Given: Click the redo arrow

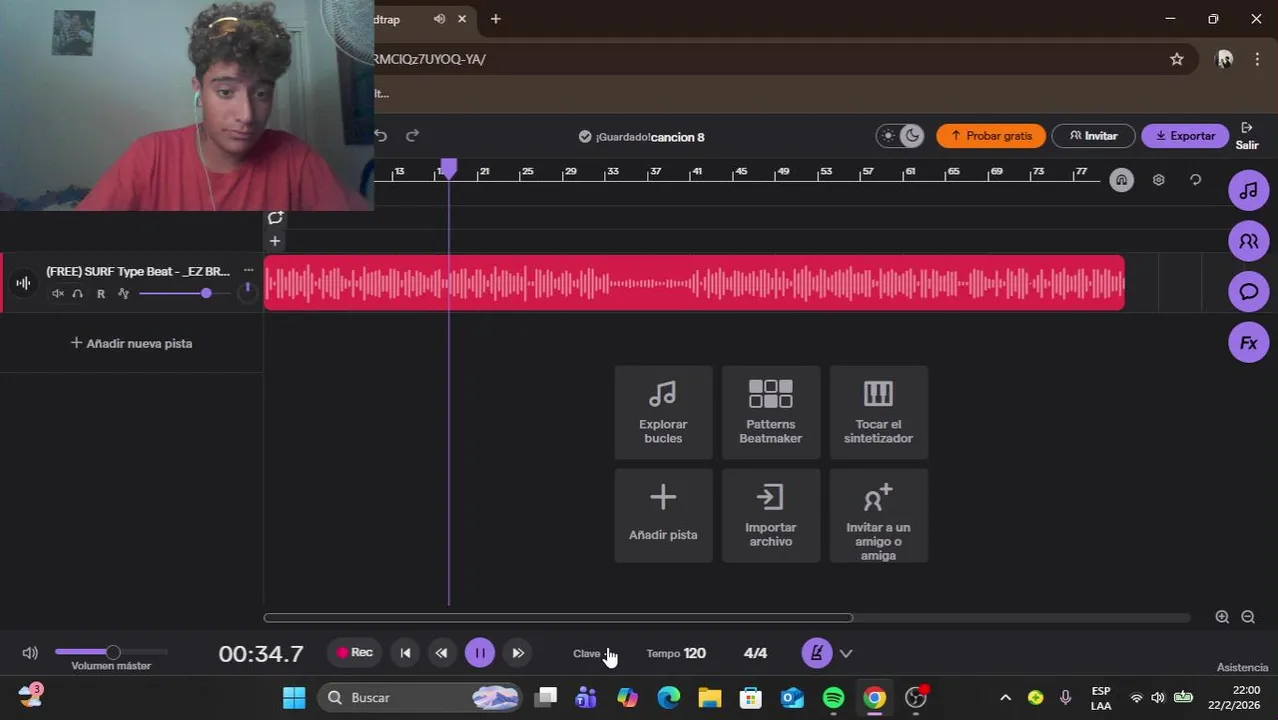Looking at the screenshot, I should (412, 136).
